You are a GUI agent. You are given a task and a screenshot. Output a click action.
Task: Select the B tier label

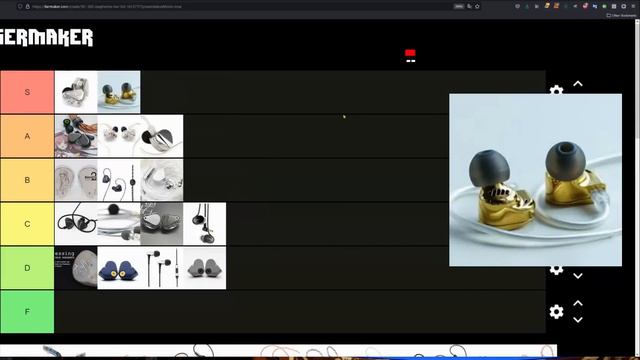click(x=27, y=180)
